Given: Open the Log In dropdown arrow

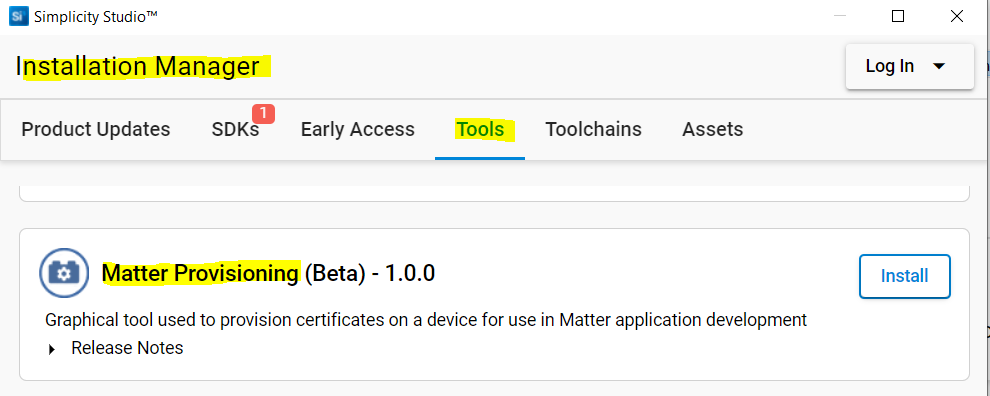Looking at the screenshot, I should pyautogui.click(x=939, y=66).
